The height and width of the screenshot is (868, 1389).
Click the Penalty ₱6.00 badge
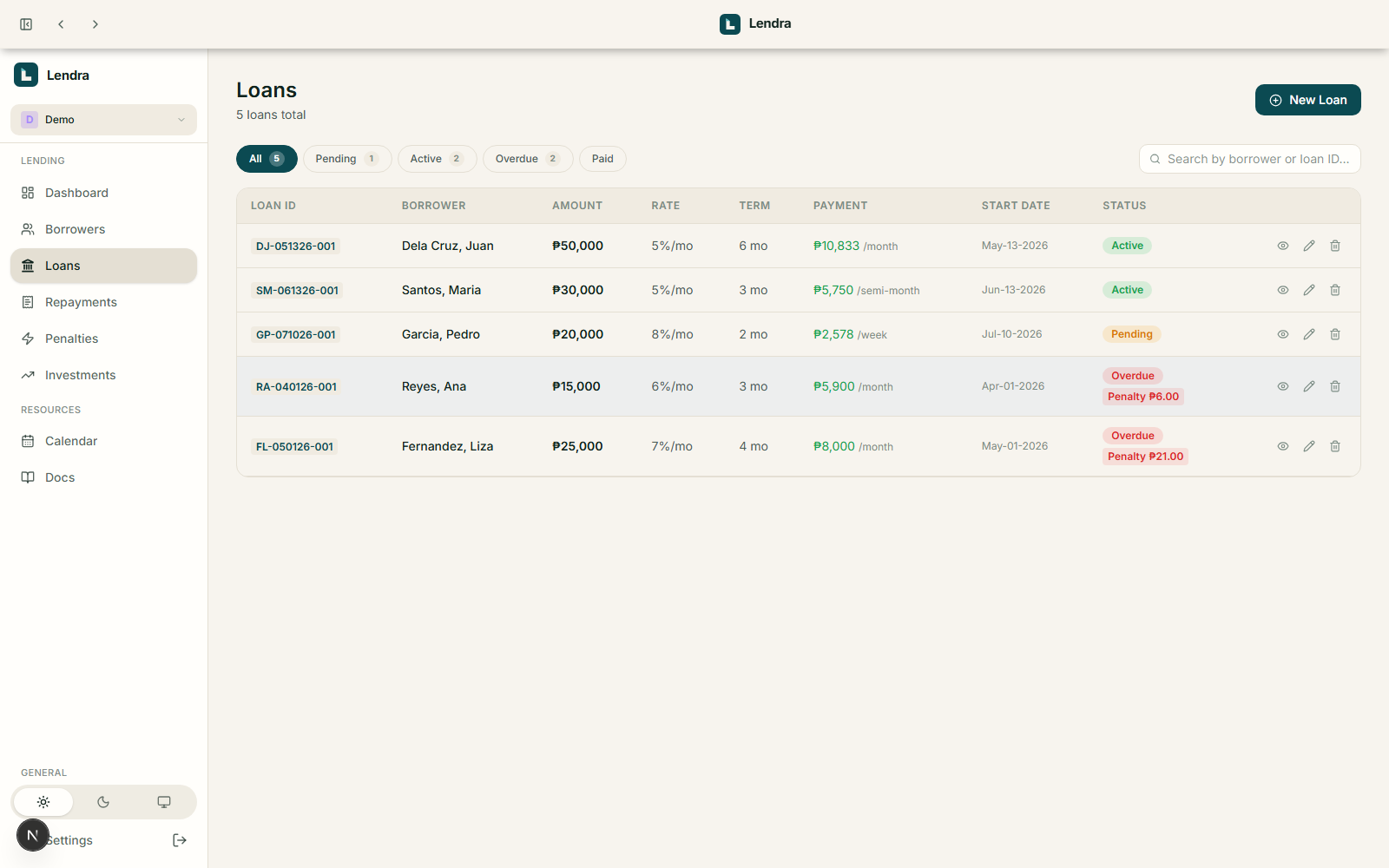[x=1143, y=397]
